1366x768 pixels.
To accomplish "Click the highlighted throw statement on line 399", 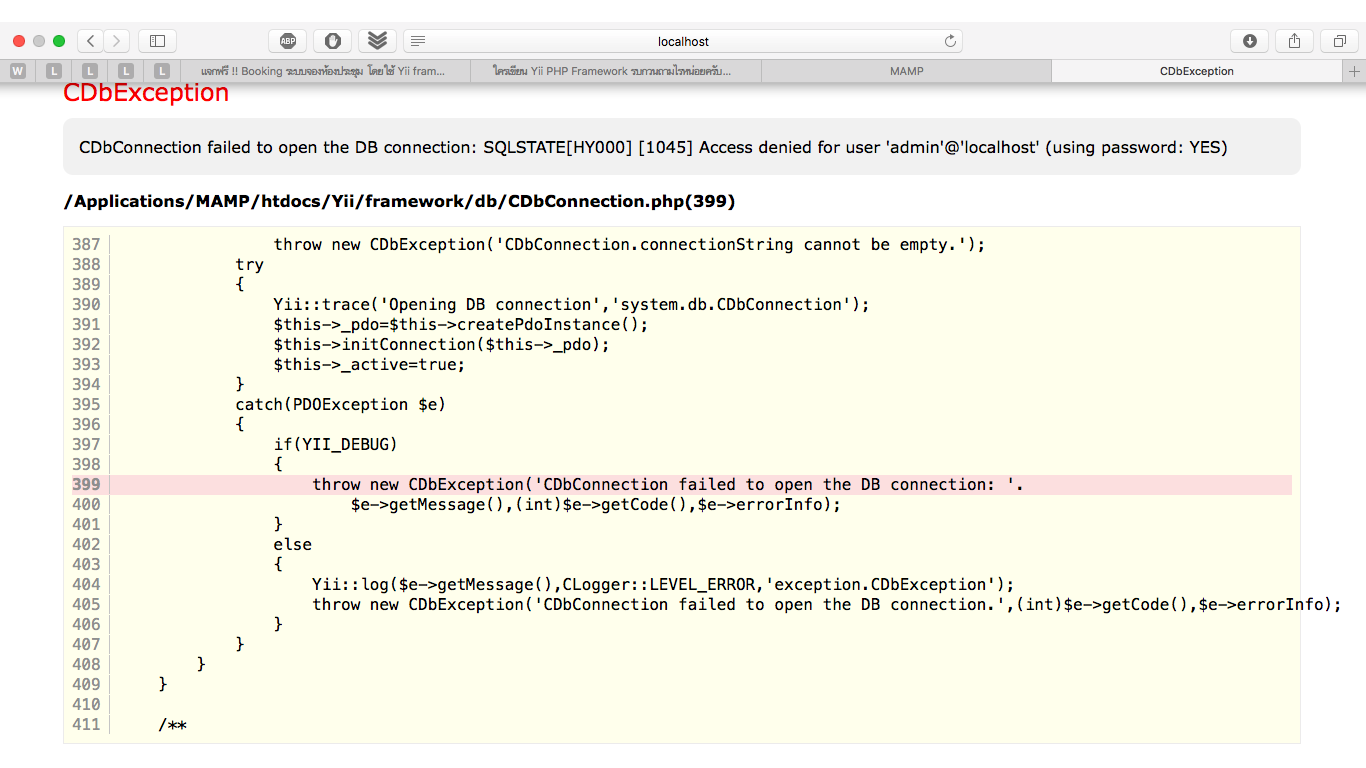I will click(x=668, y=484).
